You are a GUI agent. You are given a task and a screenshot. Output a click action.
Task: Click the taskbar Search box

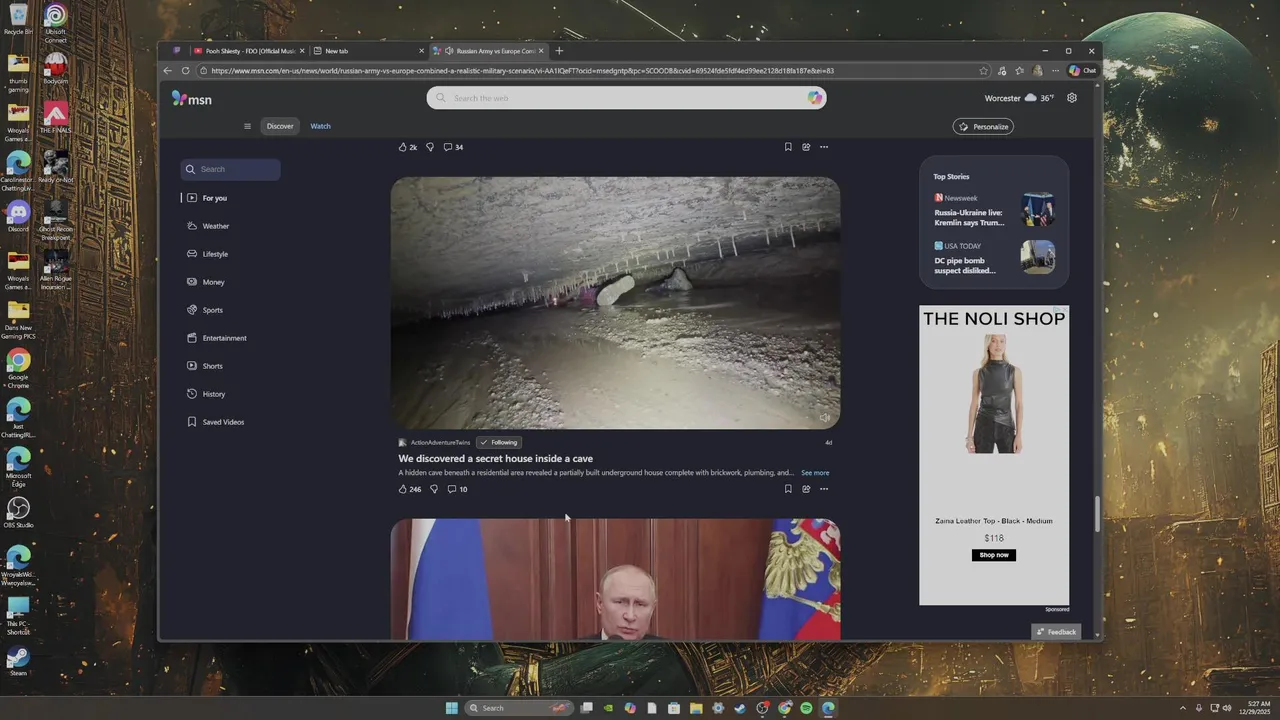pyautogui.click(x=520, y=708)
